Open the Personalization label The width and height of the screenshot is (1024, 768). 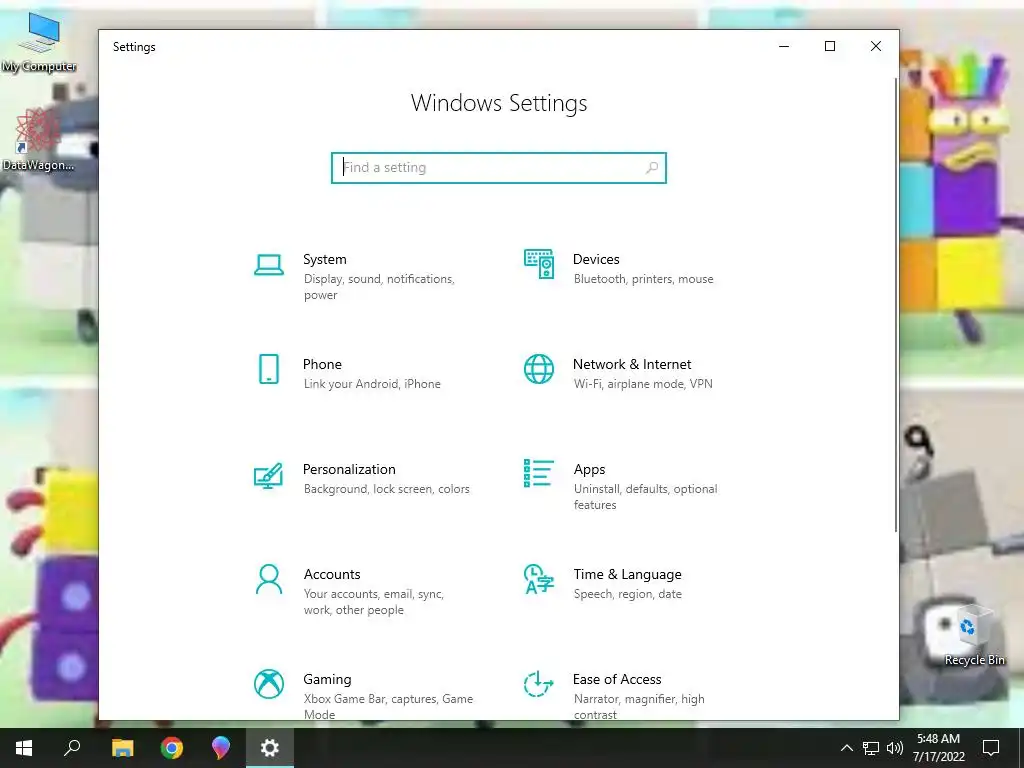click(349, 470)
